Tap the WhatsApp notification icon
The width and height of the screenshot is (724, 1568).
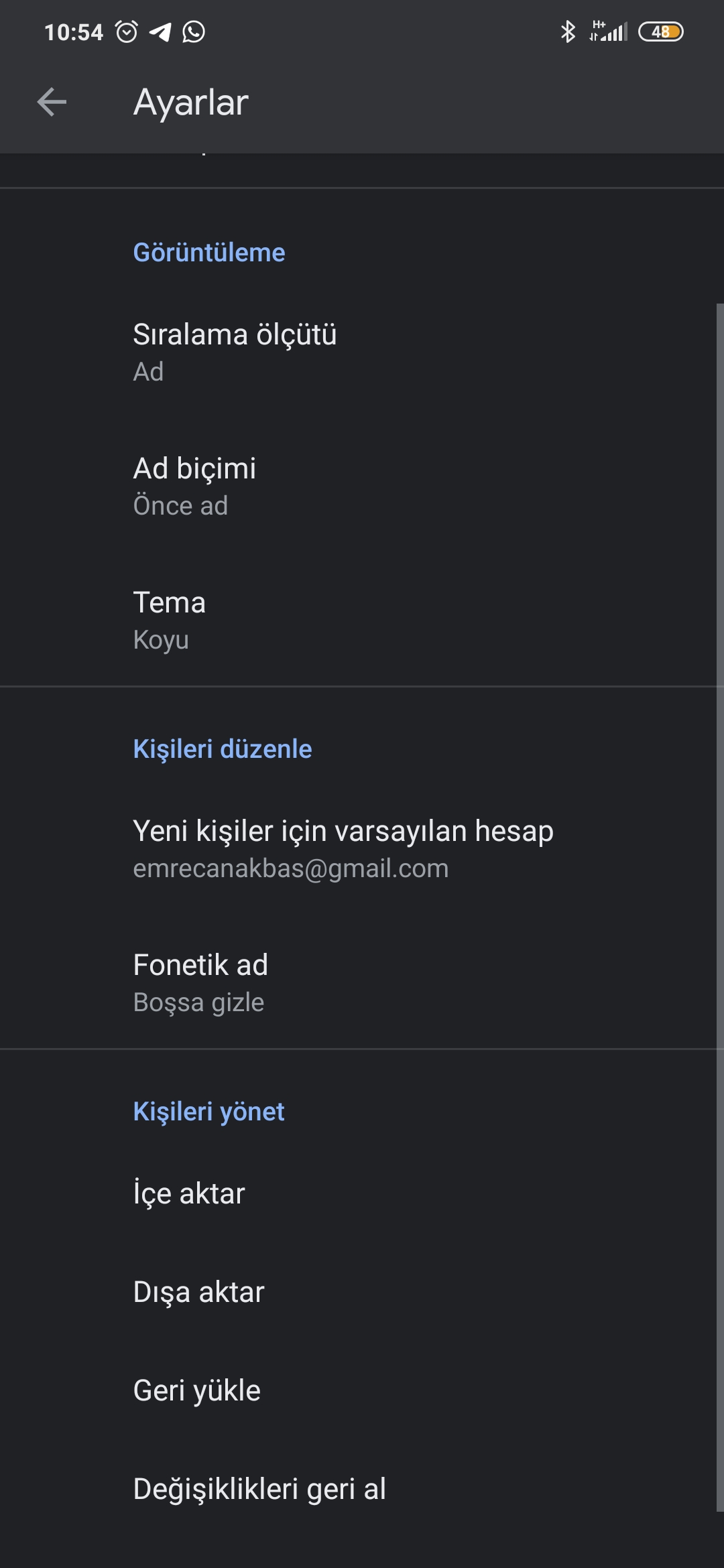tap(194, 31)
